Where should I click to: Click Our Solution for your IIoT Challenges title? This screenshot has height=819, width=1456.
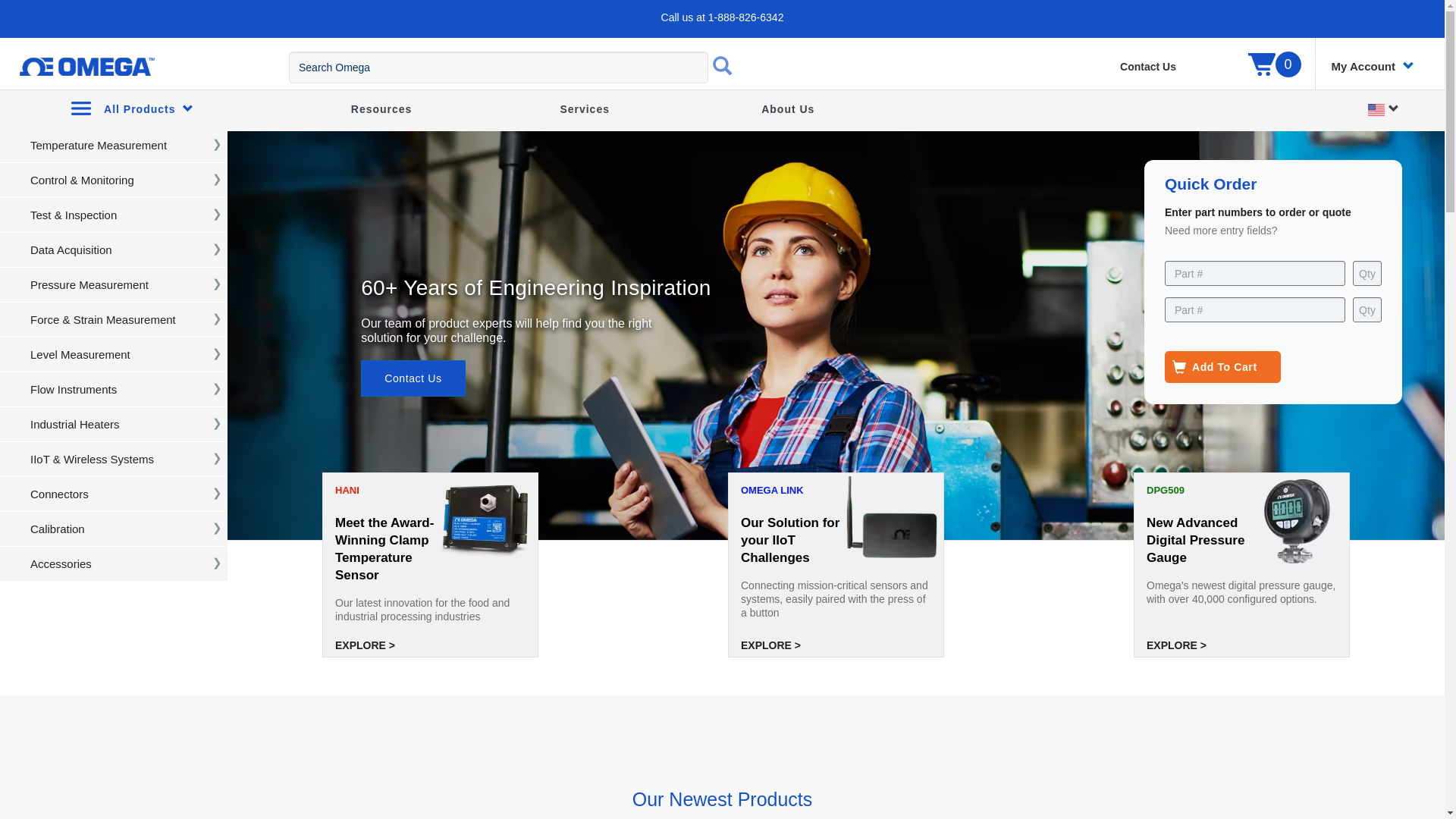790,540
